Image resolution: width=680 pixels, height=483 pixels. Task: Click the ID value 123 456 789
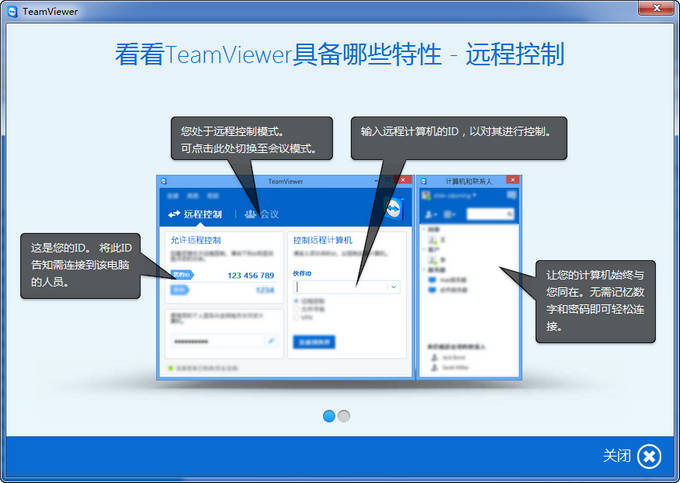coord(251,275)
